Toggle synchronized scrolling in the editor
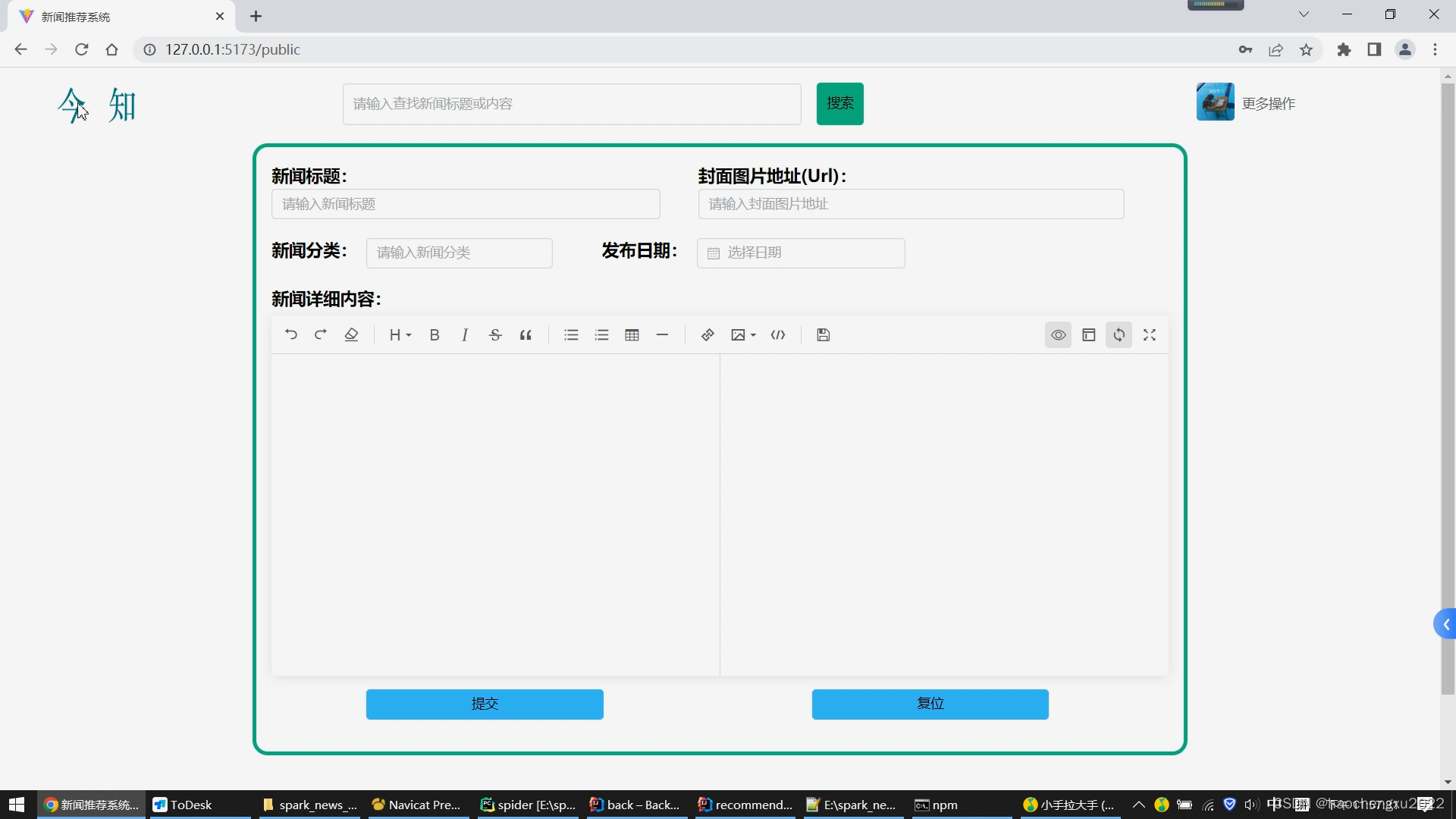The width and height of the screenshot is (1456, 819). [x=1119, y=334]
